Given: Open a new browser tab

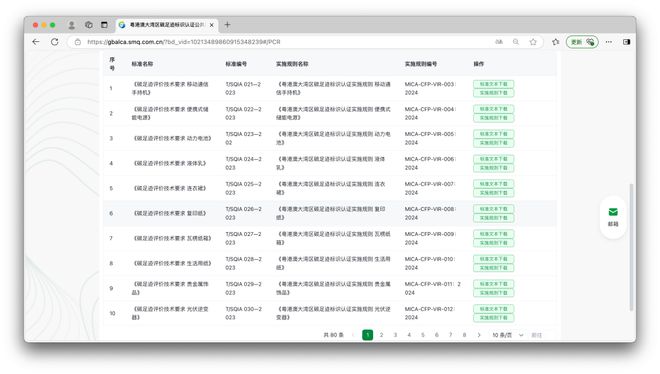Looking at the screenshot, I should click(227, 25).
